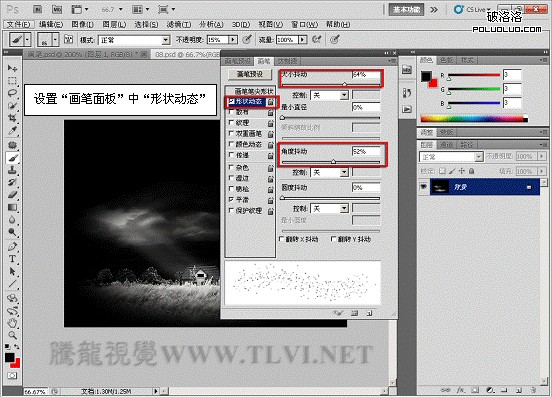The image size is (552, 397).
Task: Enable the 颜色动态 (Color Dynamics) checkbox
Action: click(231, 144)
